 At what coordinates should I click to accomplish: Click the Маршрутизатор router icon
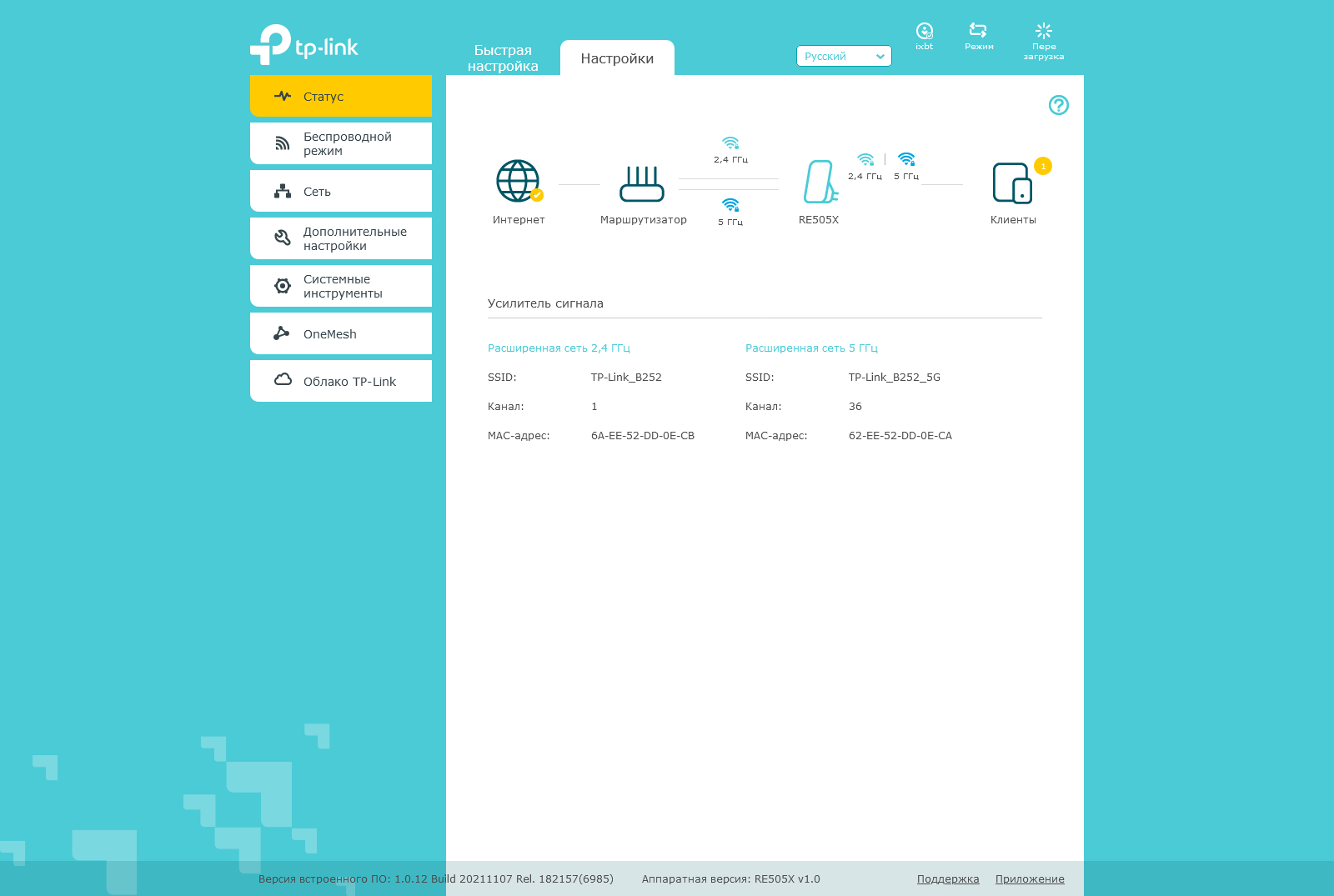pyautogui.click(x=642, y=184)
